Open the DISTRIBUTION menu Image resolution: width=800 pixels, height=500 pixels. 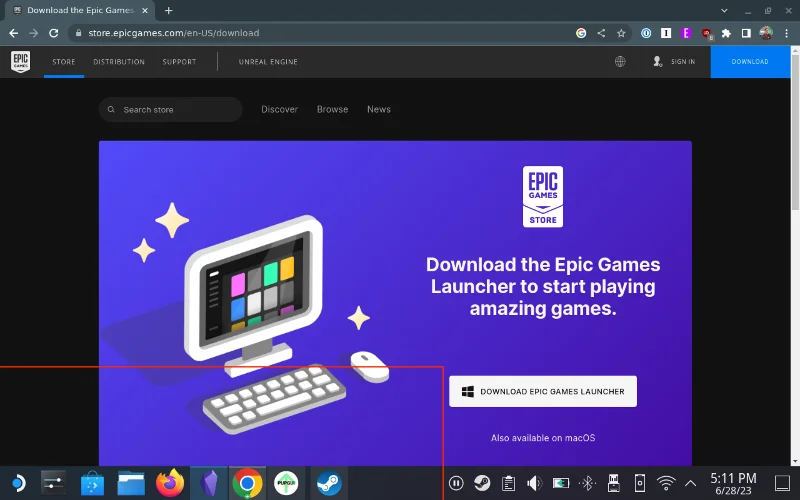[119, 62]
